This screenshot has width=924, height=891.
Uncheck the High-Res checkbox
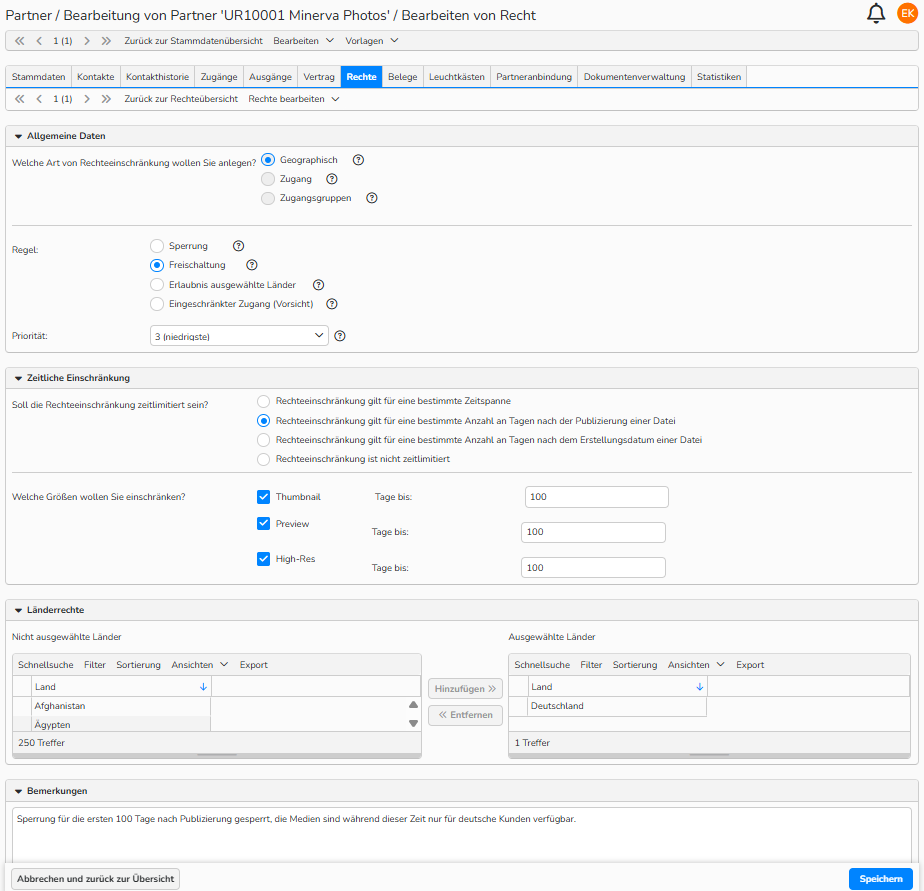tap(263, 559)
